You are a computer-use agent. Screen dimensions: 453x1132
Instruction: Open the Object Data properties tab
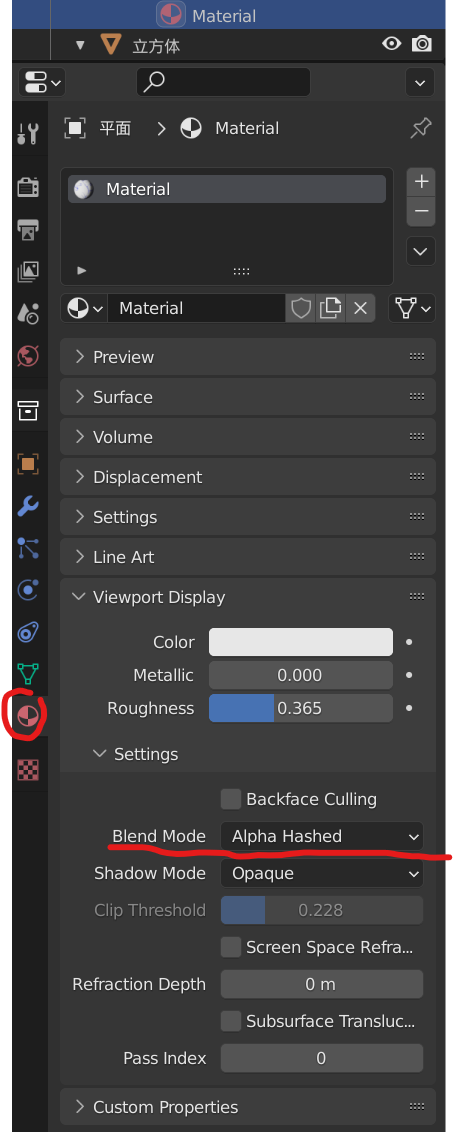[x=28, y=674]
